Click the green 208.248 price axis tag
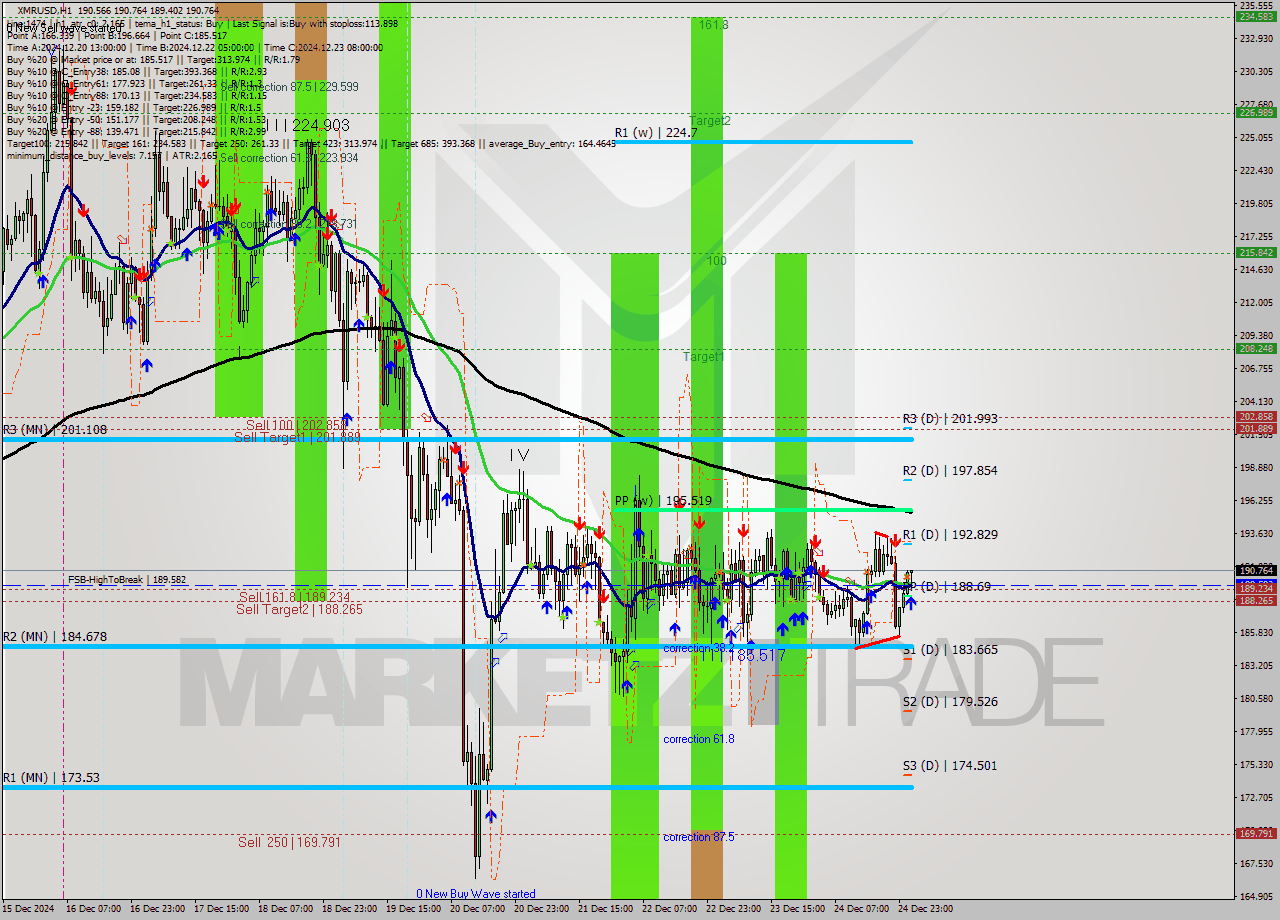Image resolution: width=1280 pixels, height=920 pixels. (x=1257, y=349)
